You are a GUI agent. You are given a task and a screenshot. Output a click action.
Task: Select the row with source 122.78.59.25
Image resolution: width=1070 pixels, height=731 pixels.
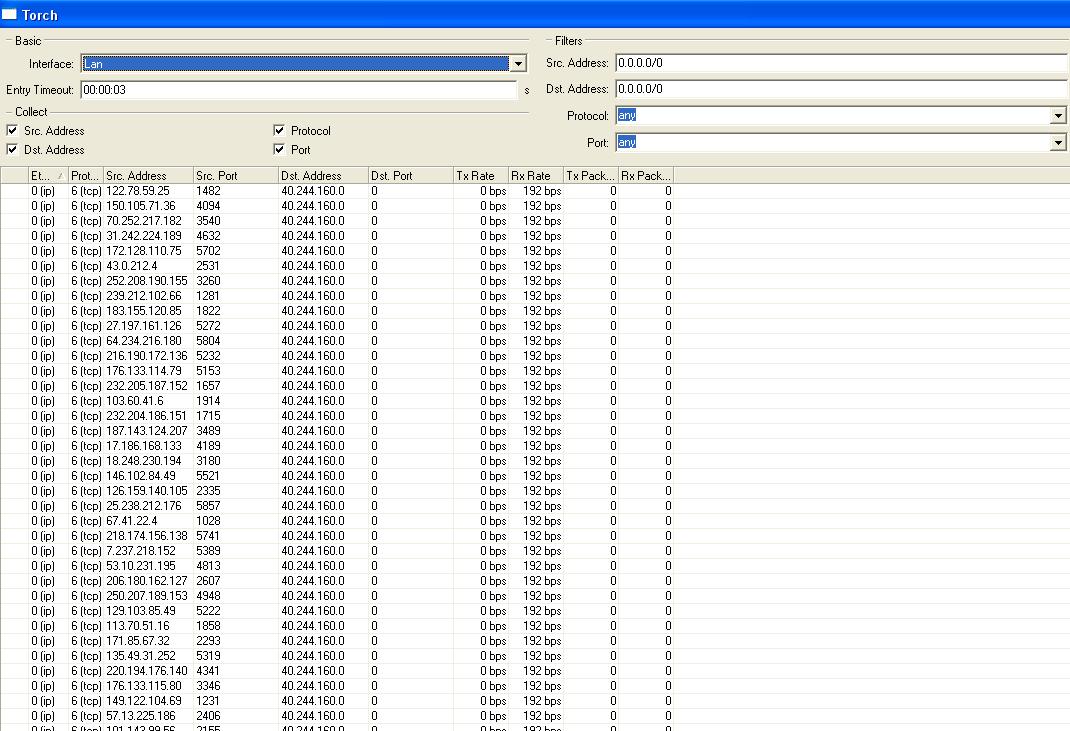pyautogui.click(x=337, y=191)
